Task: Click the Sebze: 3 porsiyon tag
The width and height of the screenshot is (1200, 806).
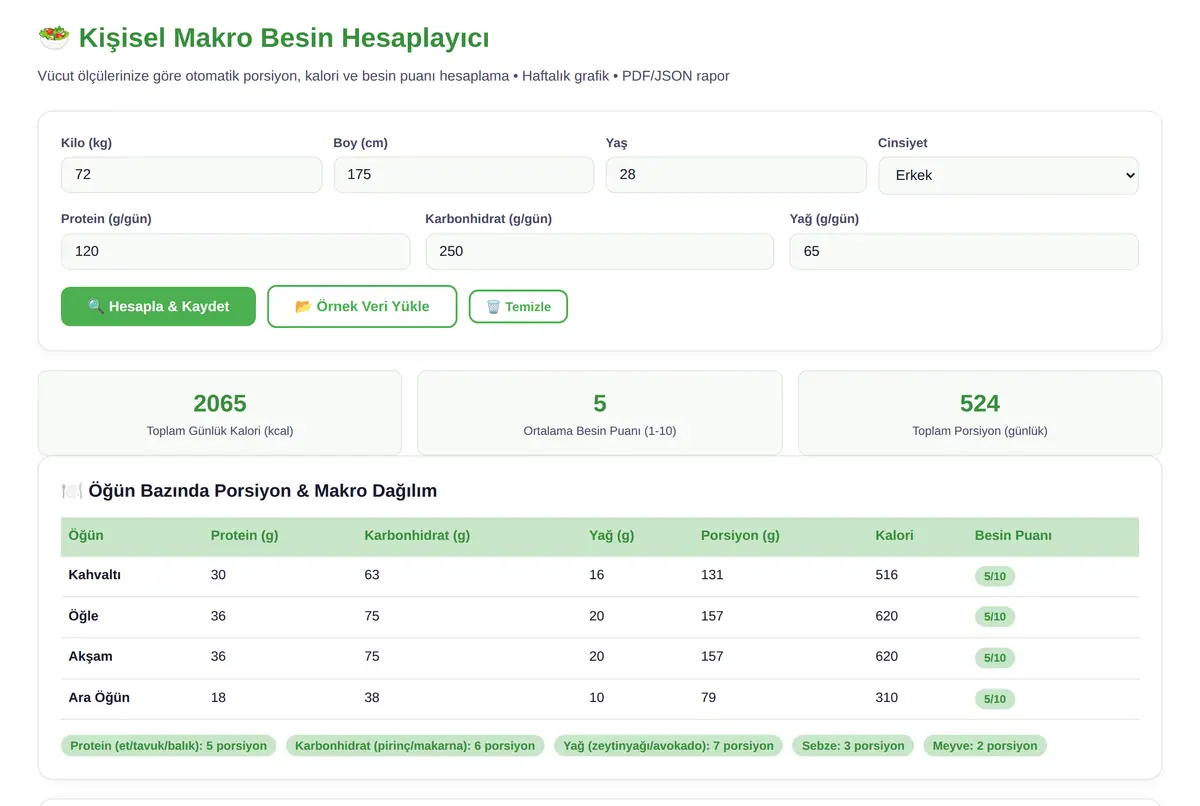Action: click(853, 745)
